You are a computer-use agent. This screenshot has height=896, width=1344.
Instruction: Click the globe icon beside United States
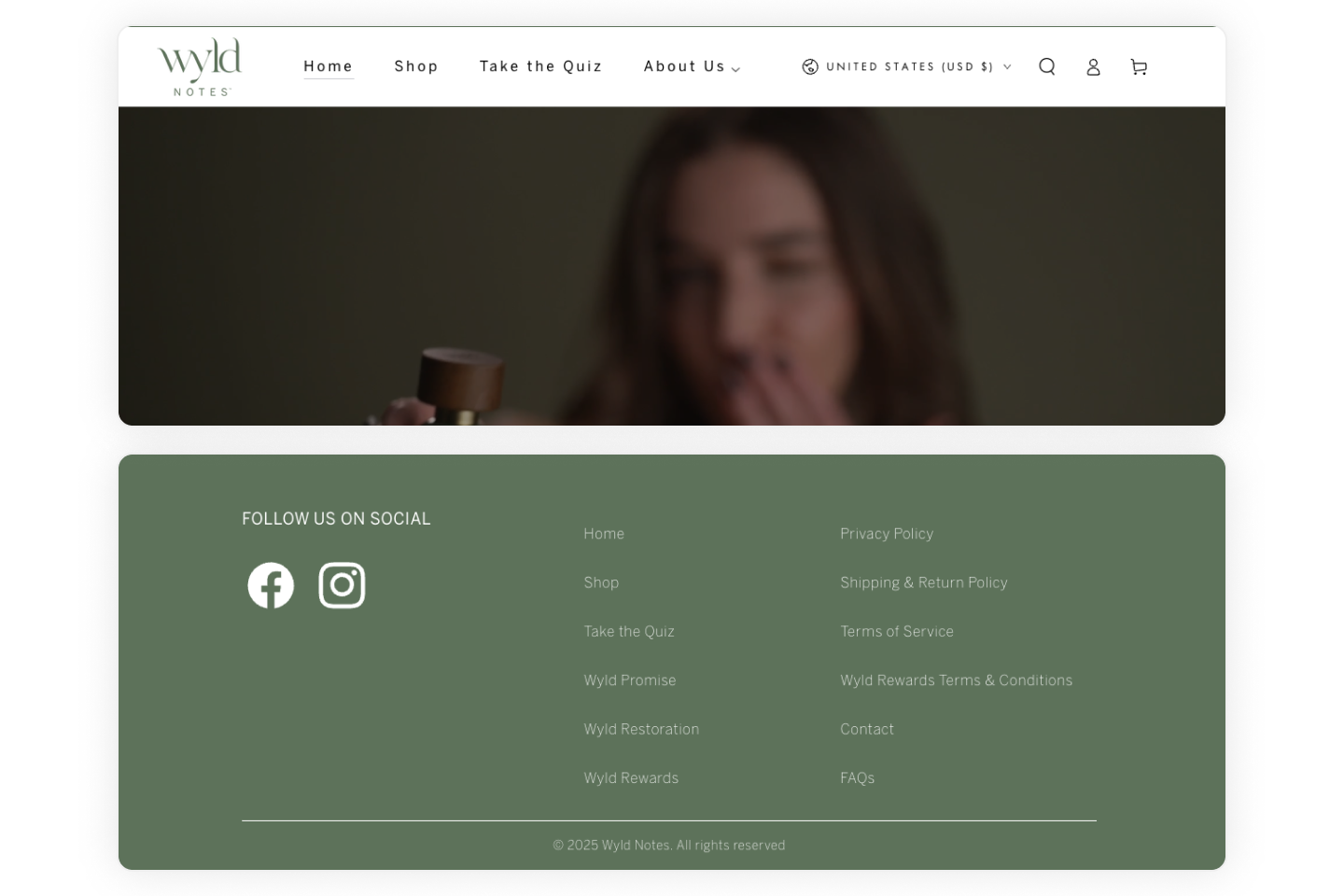click(x=810, y=66)
